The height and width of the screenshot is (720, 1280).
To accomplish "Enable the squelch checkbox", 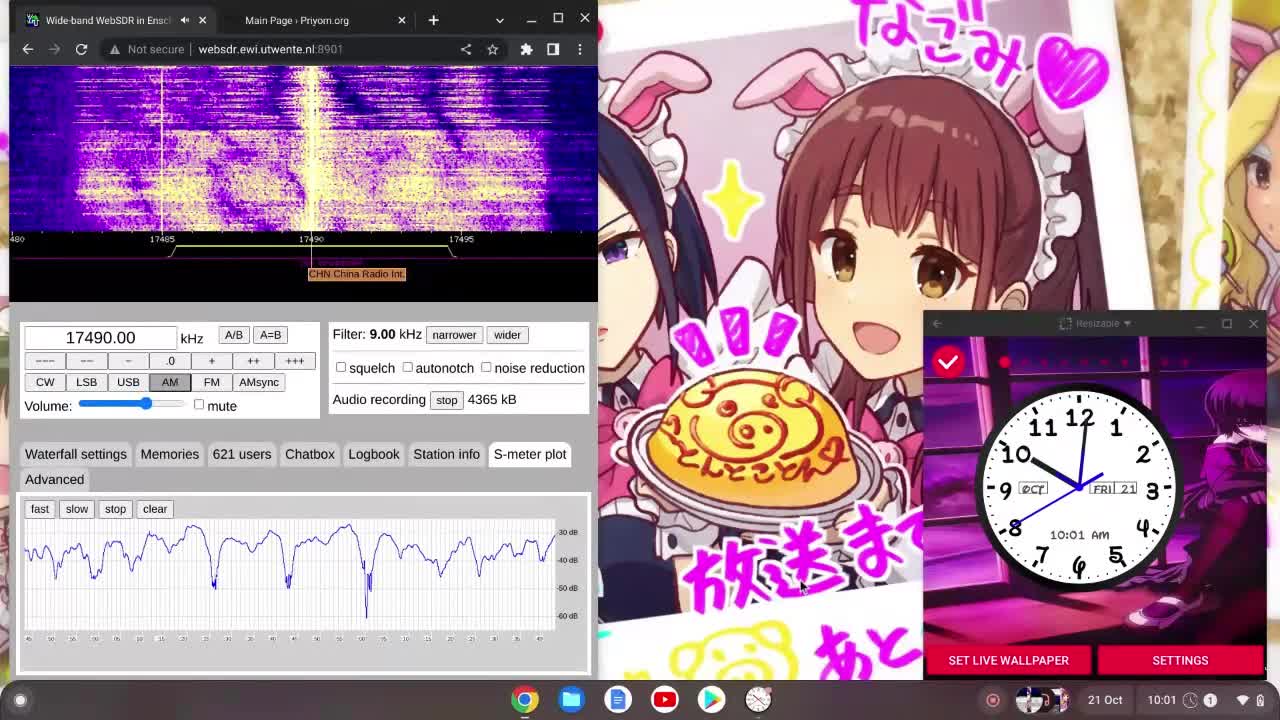I will pyautogui.click(x=341, y=367).
